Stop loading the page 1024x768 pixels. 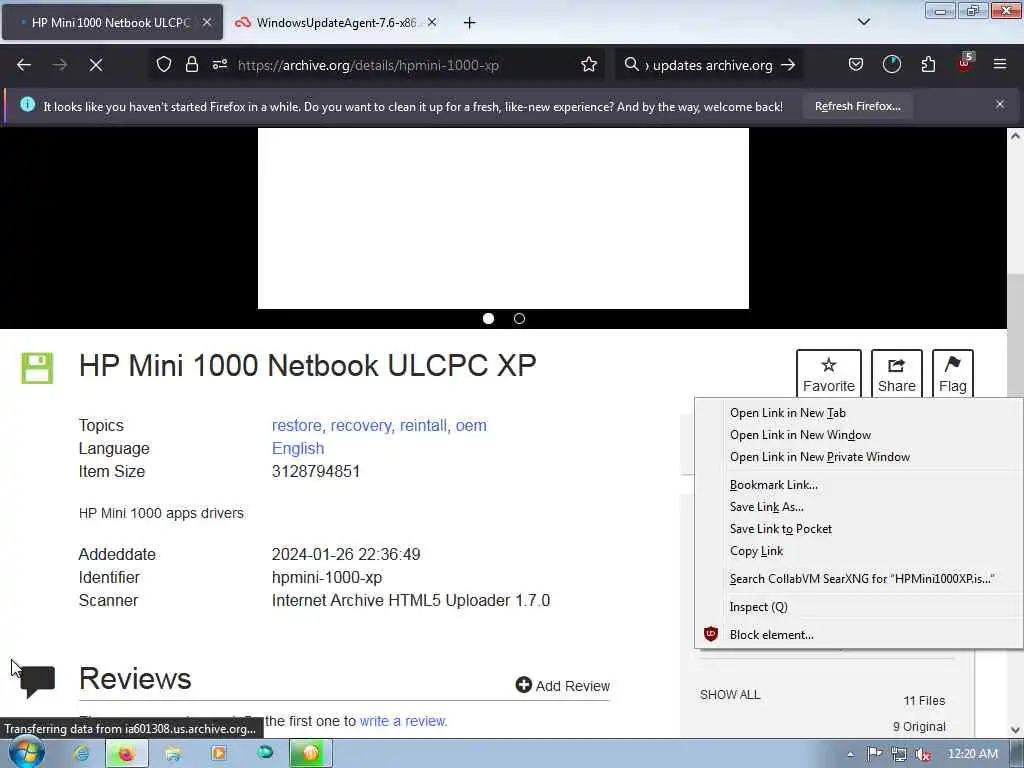click(96, 65)
